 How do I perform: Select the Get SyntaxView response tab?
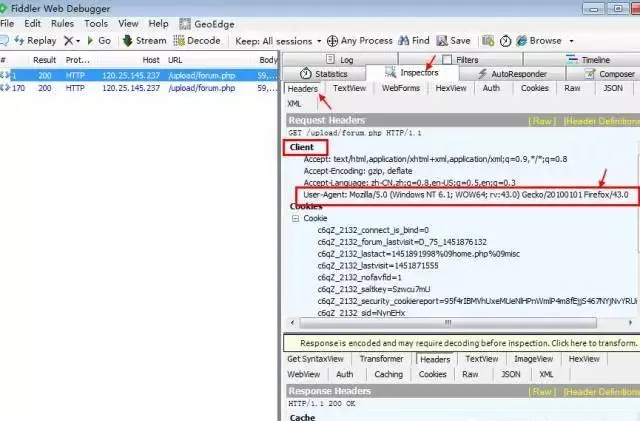(x=316, y=359)
